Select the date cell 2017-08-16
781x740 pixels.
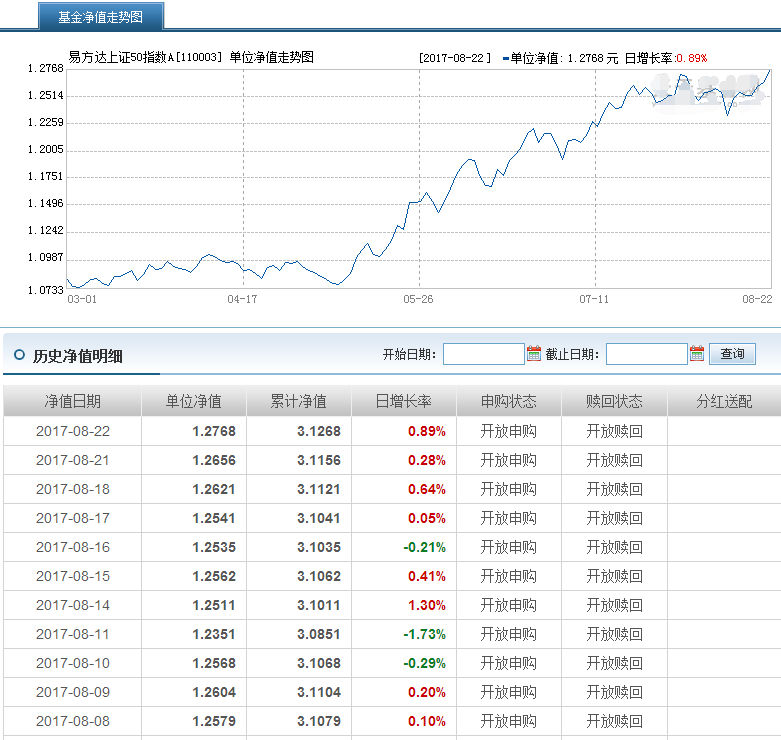(73, 547)
